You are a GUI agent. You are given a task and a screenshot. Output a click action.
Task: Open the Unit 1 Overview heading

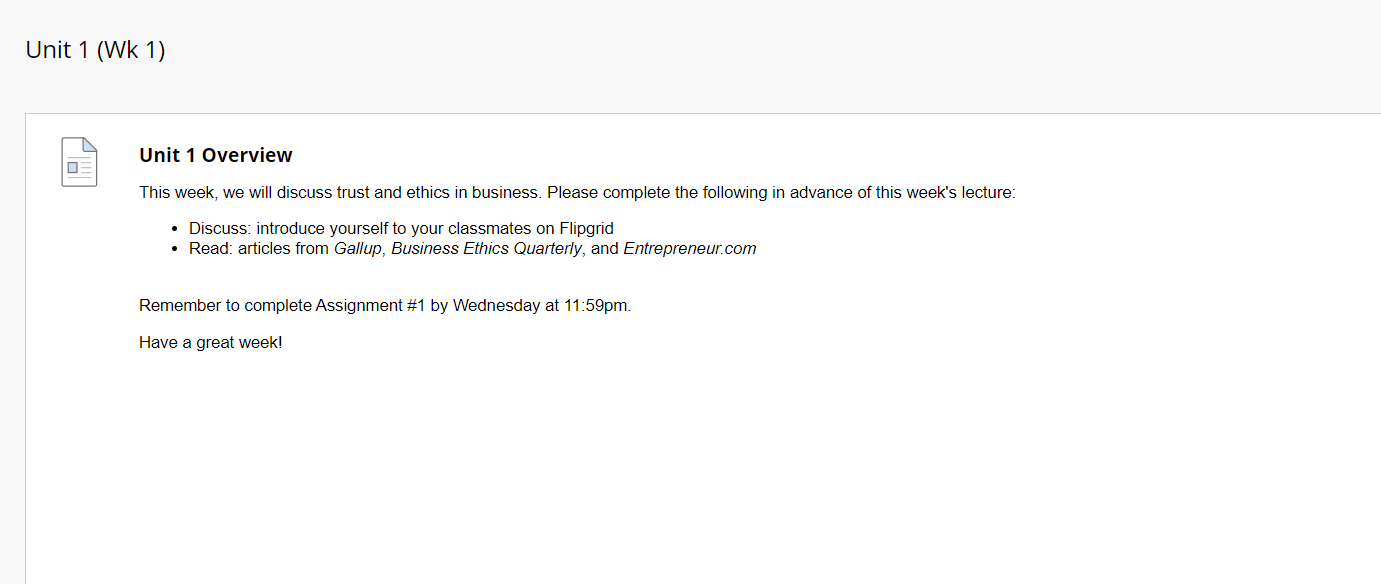click(216, 155)
